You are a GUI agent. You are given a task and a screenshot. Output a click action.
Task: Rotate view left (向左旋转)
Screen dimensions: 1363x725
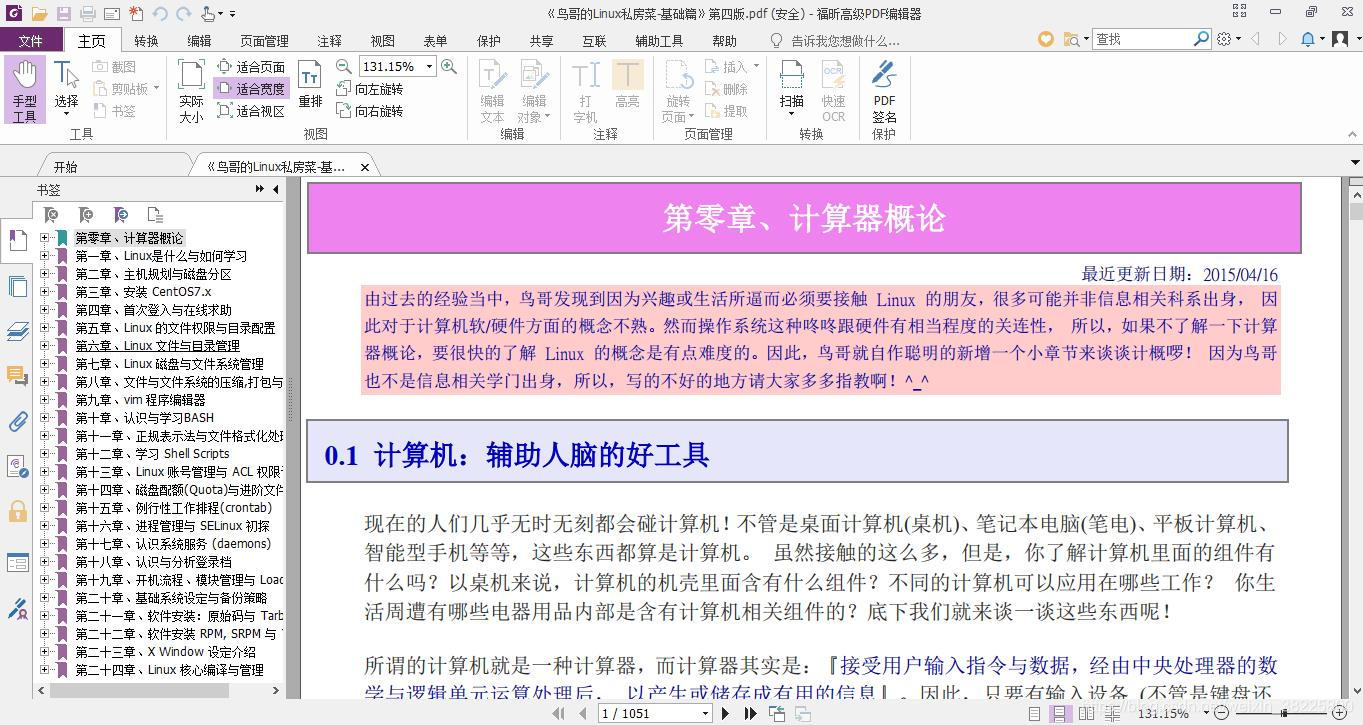click(x=369, y=88)
